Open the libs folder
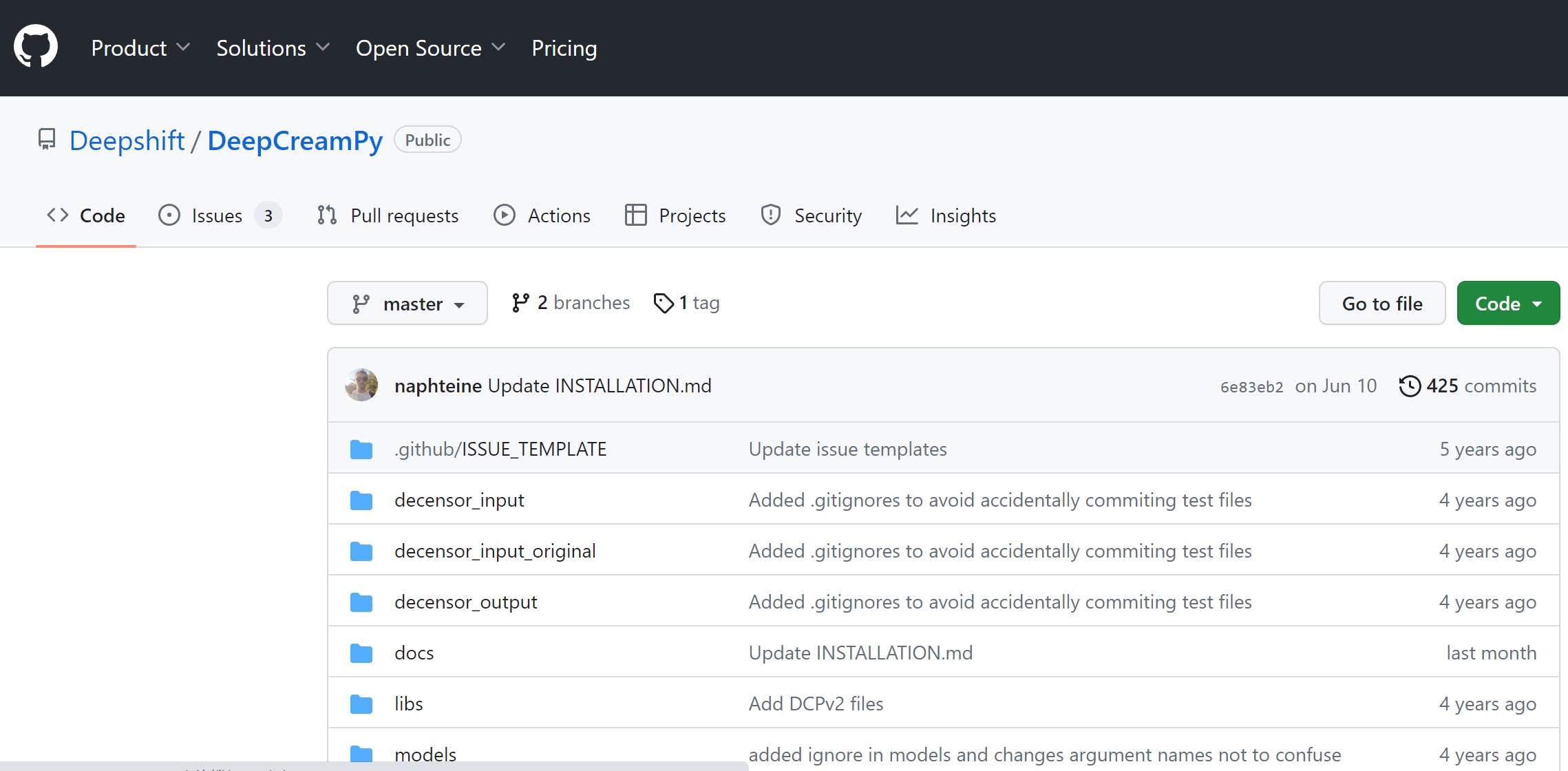1568x771 pixels. (x=409, y=704)
